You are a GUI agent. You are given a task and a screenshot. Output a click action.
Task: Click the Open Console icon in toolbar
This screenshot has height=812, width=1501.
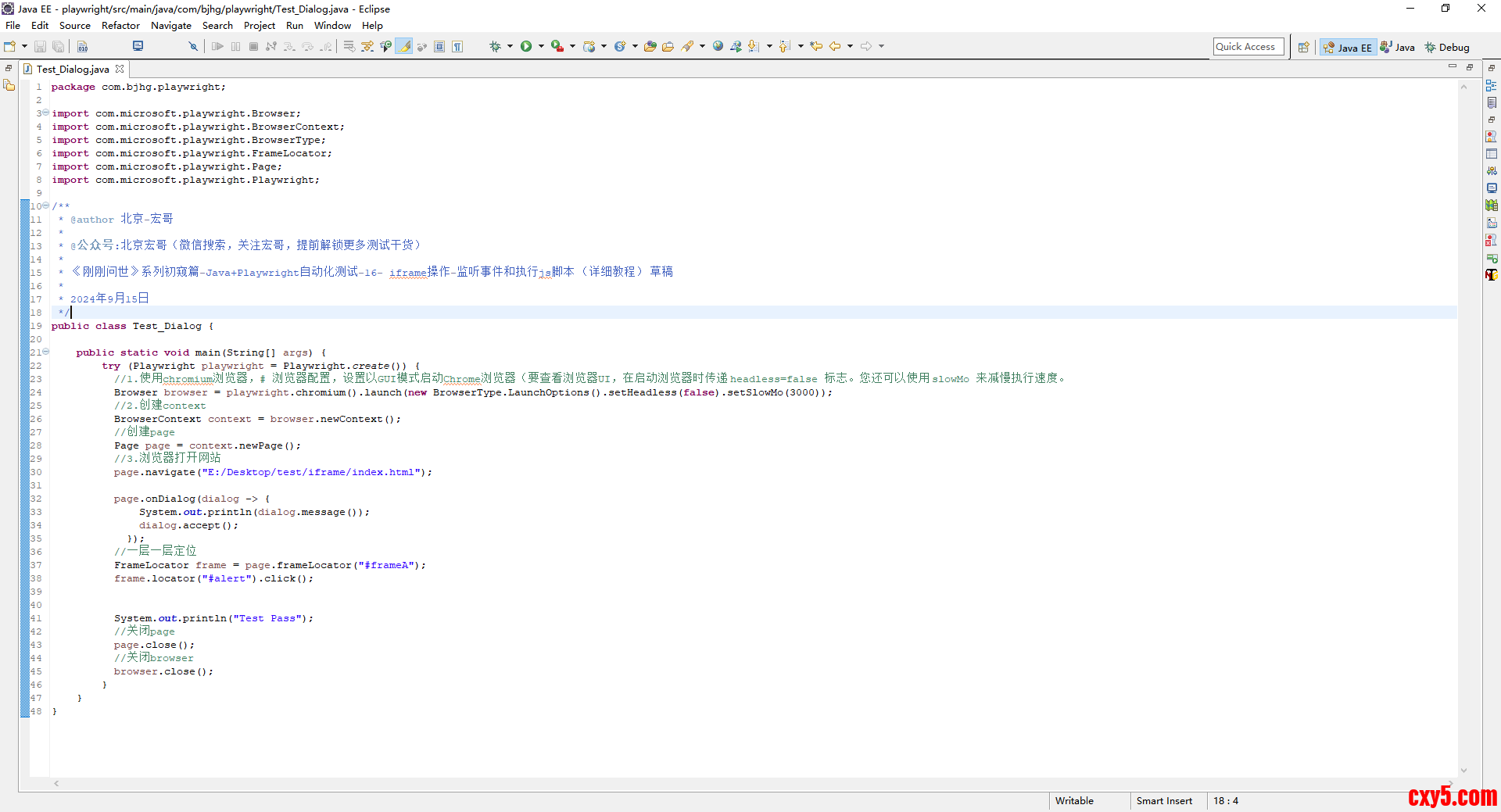(138, 47)
